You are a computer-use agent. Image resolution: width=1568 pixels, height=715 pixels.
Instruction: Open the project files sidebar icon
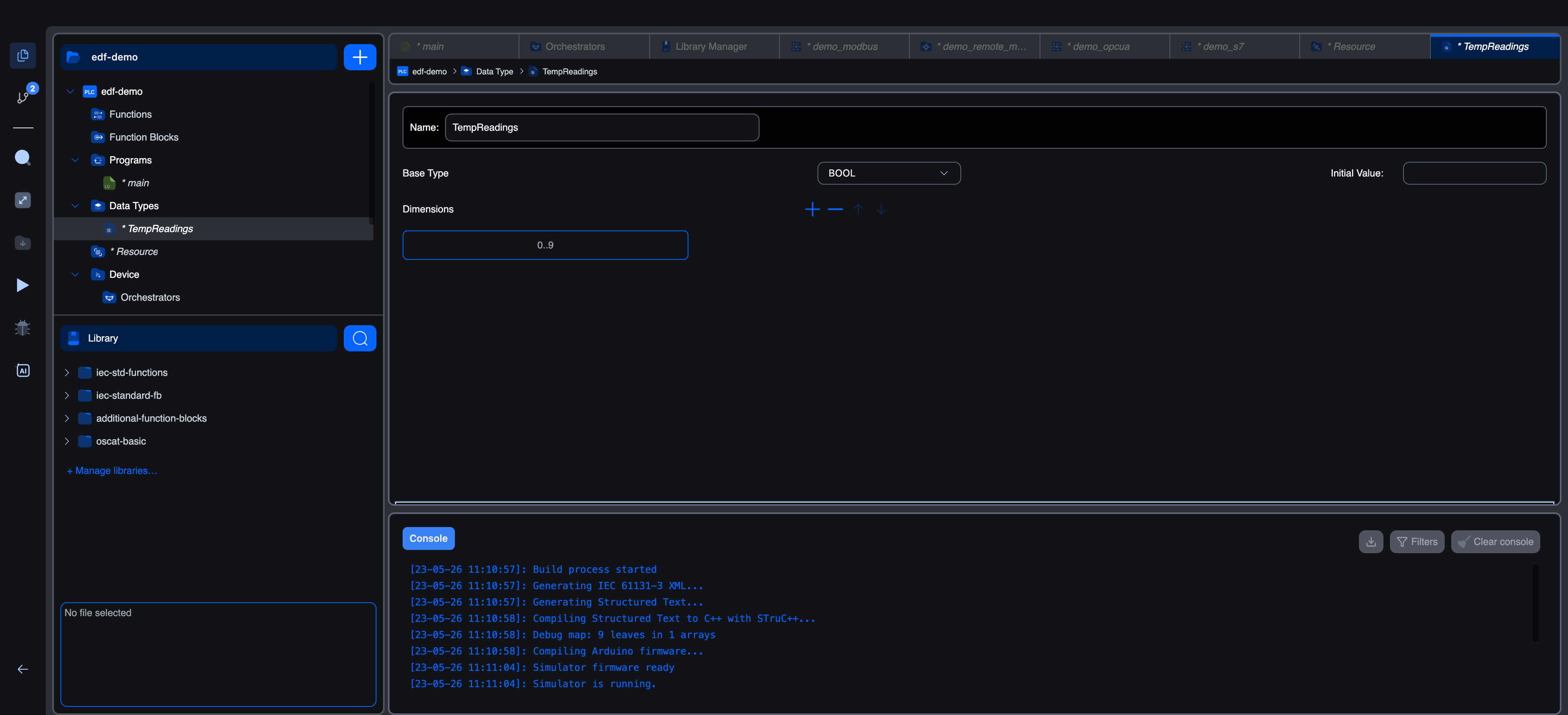click(x=22, y=56)
